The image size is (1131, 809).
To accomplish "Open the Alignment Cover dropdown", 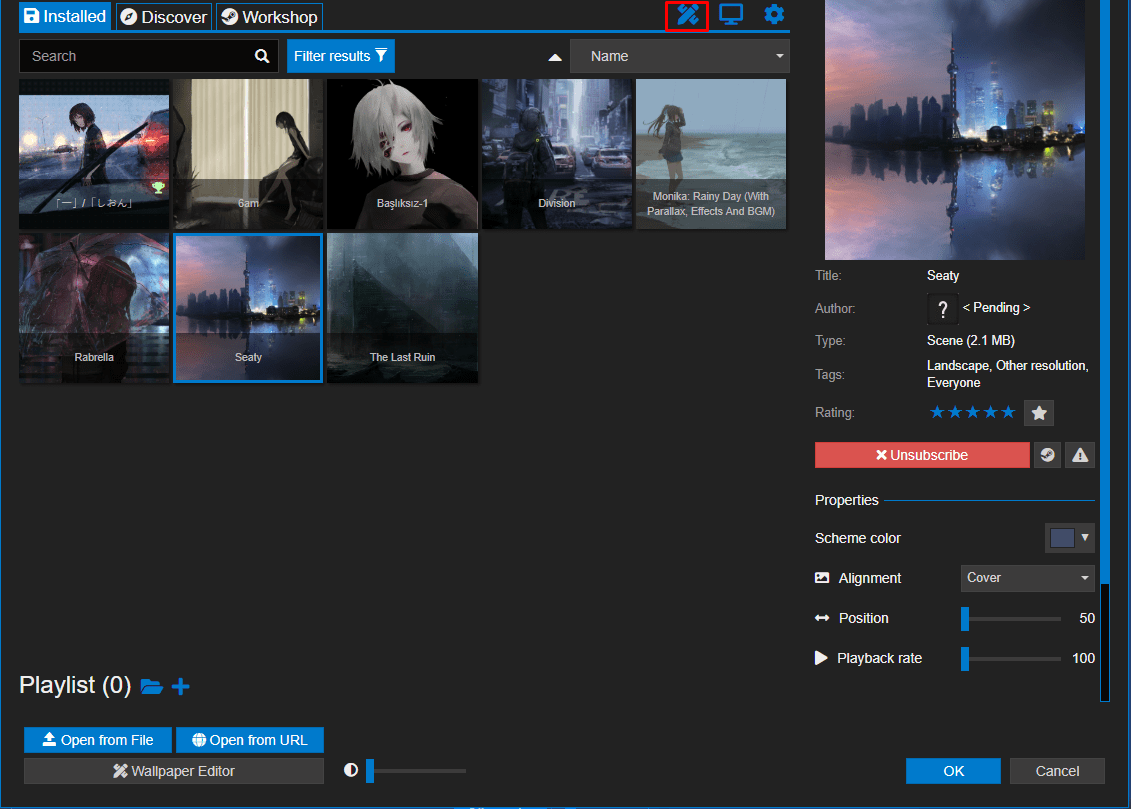I will coord(1027,578).
